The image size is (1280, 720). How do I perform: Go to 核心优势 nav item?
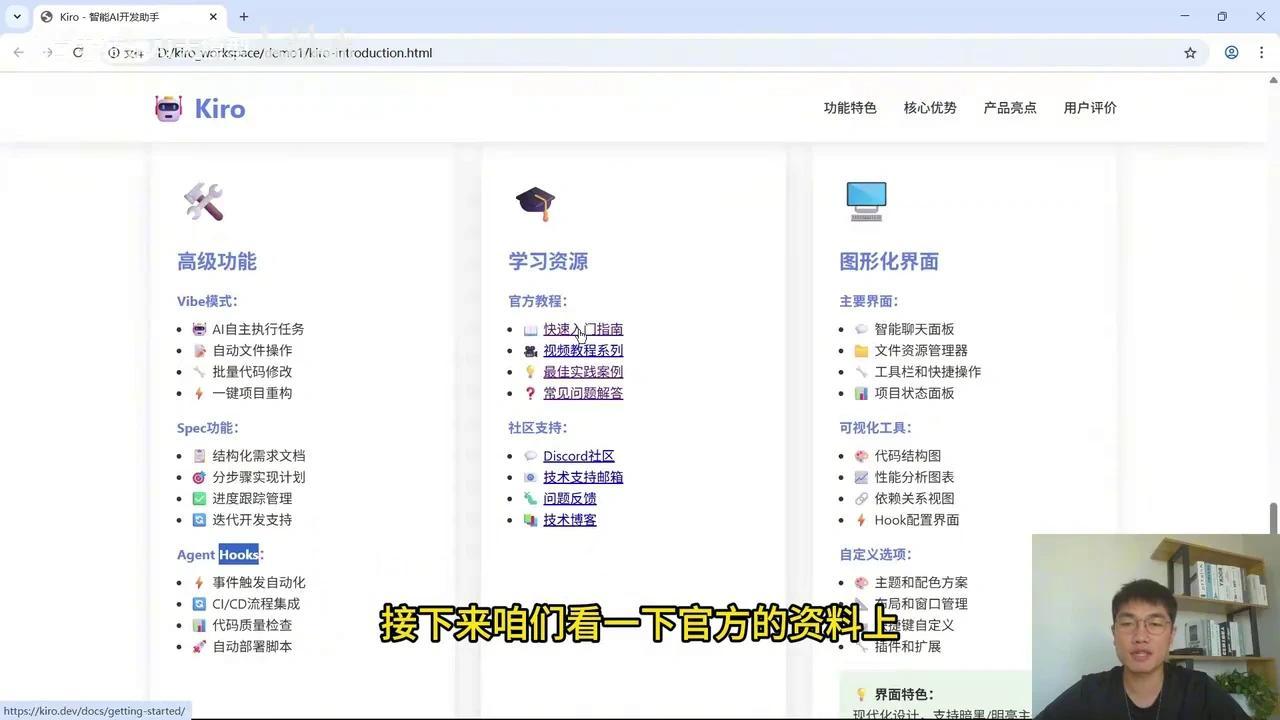coord(930,108)
